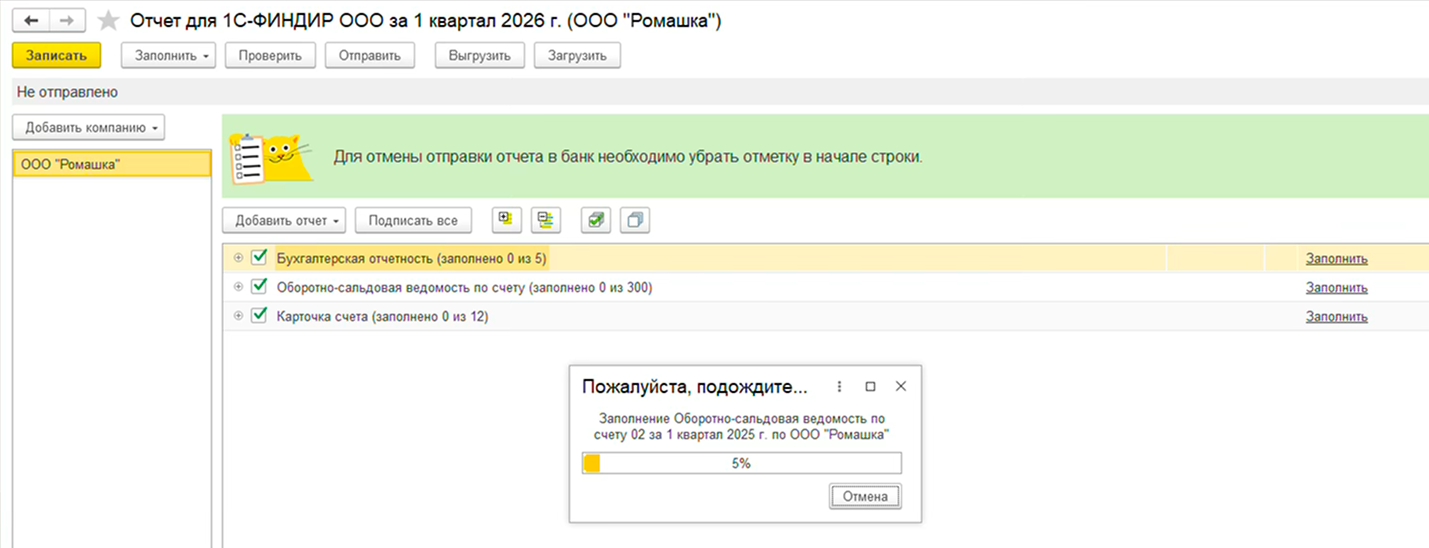1429x548 pixels.
Task: Open the "Добавить отчет" dropdown
Action: pyautogui.click(x=284, y=220)
